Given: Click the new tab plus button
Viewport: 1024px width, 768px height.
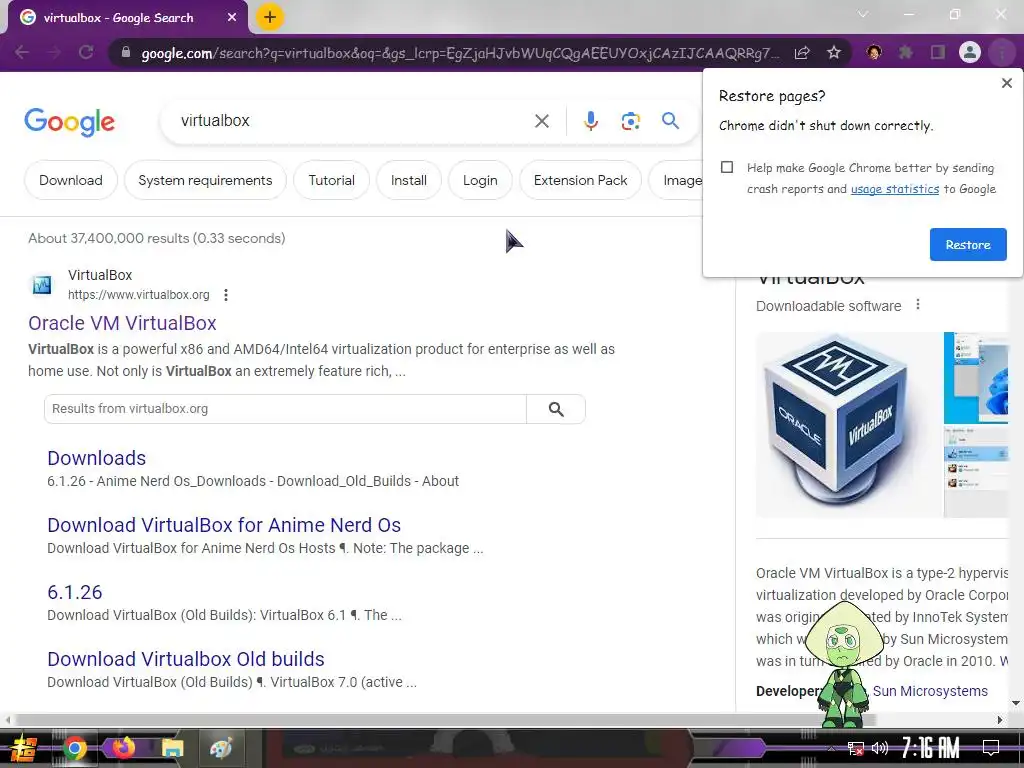Looking at the screenshot, I should point(270,17).
